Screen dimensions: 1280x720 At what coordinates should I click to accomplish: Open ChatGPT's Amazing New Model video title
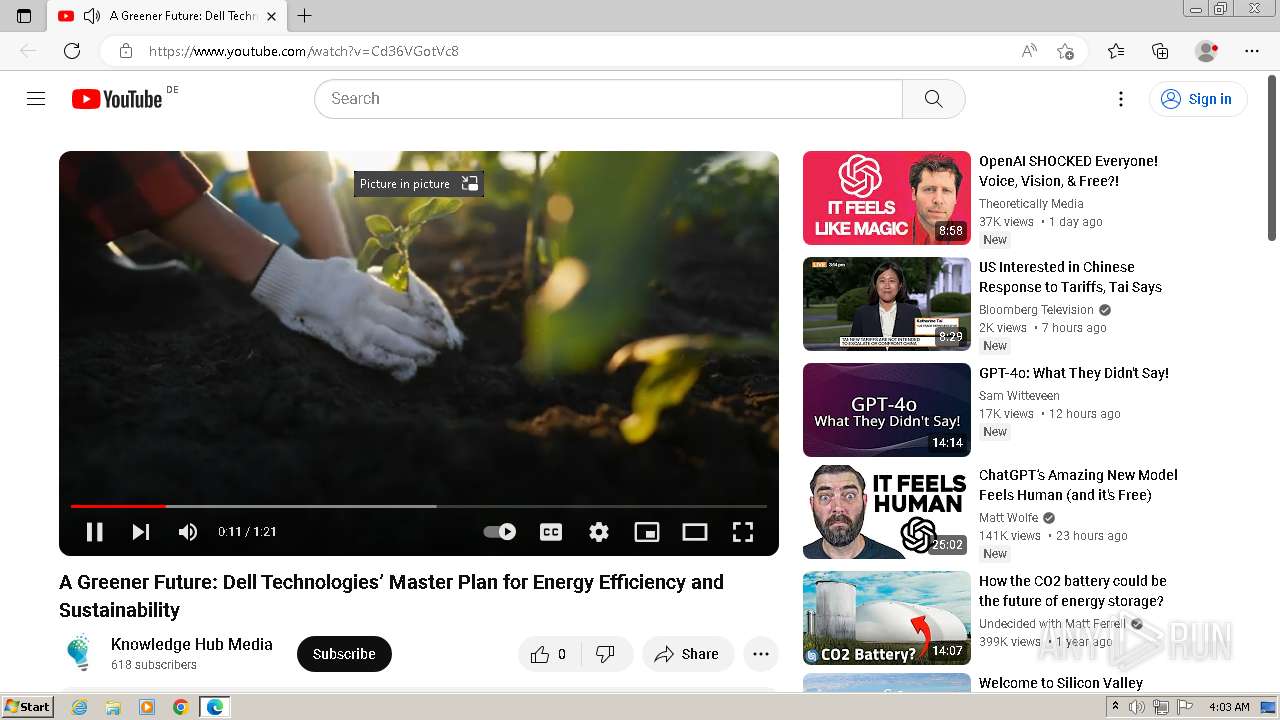coord(1078,485)
